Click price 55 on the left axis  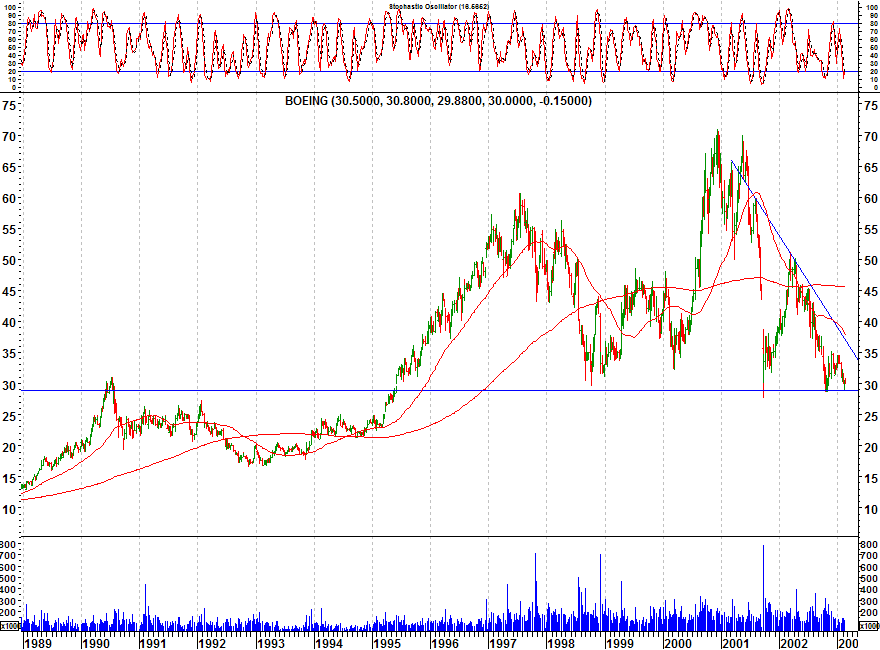8,230
